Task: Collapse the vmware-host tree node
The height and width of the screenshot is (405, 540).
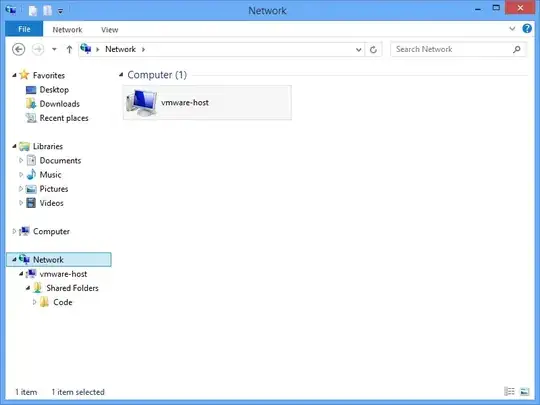Action: click(x=21, y=274)
